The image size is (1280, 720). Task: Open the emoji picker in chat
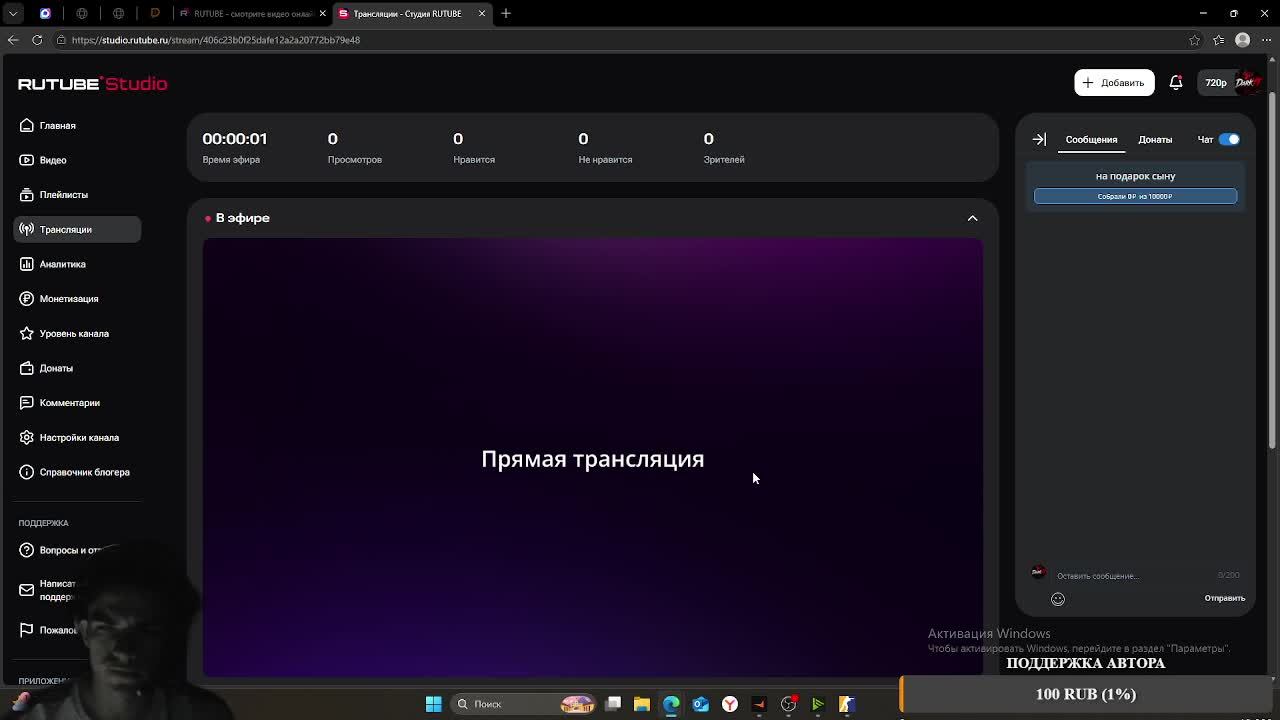[x=1058, y=599]
